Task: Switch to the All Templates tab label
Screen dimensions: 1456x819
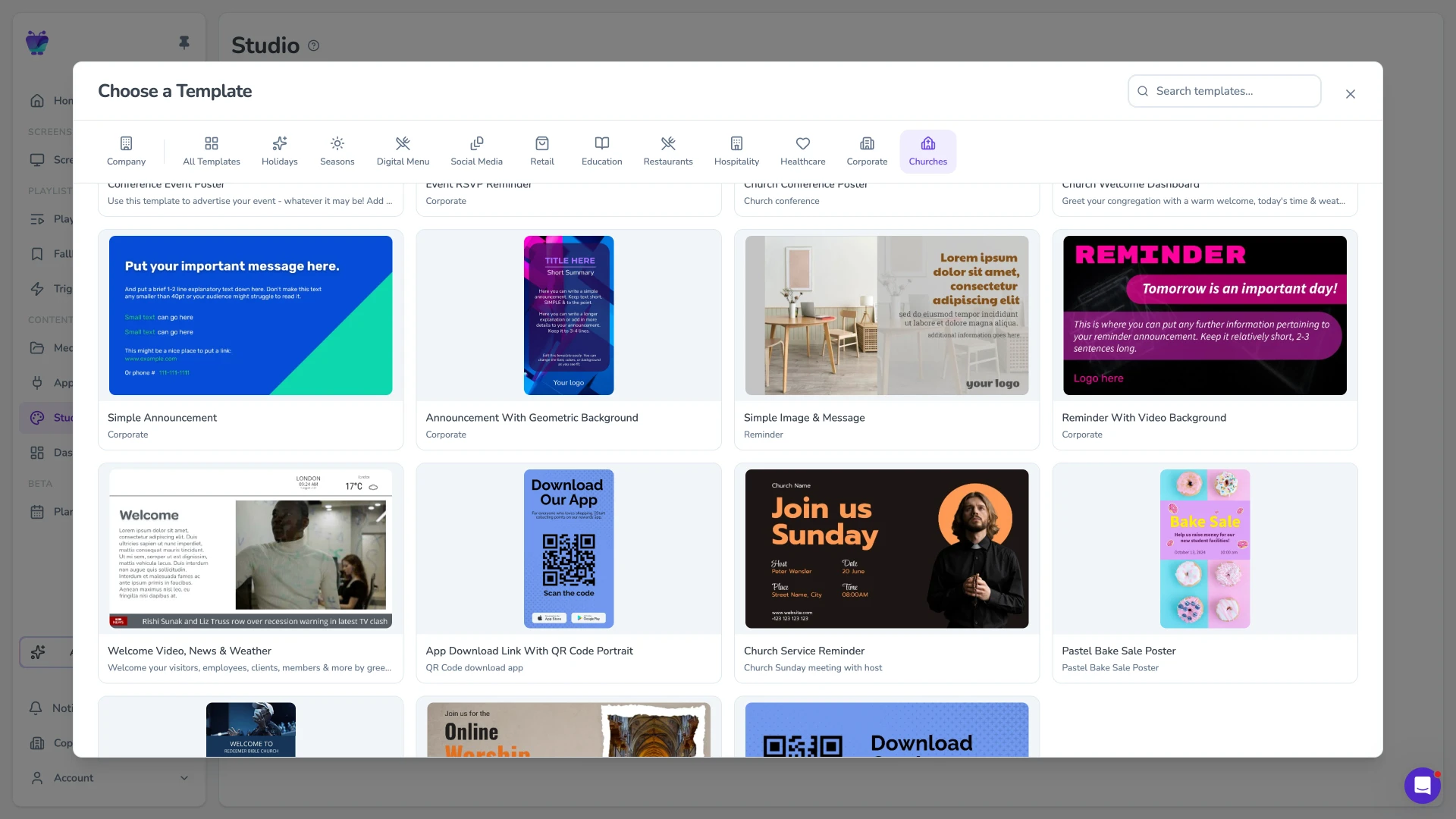Action: pos(212,162)
